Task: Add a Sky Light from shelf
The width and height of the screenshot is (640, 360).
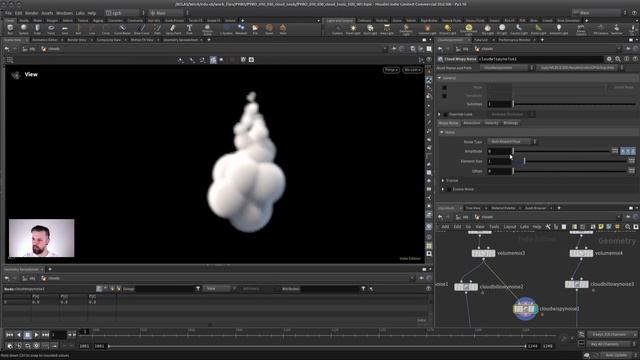Action: (487, 29)
